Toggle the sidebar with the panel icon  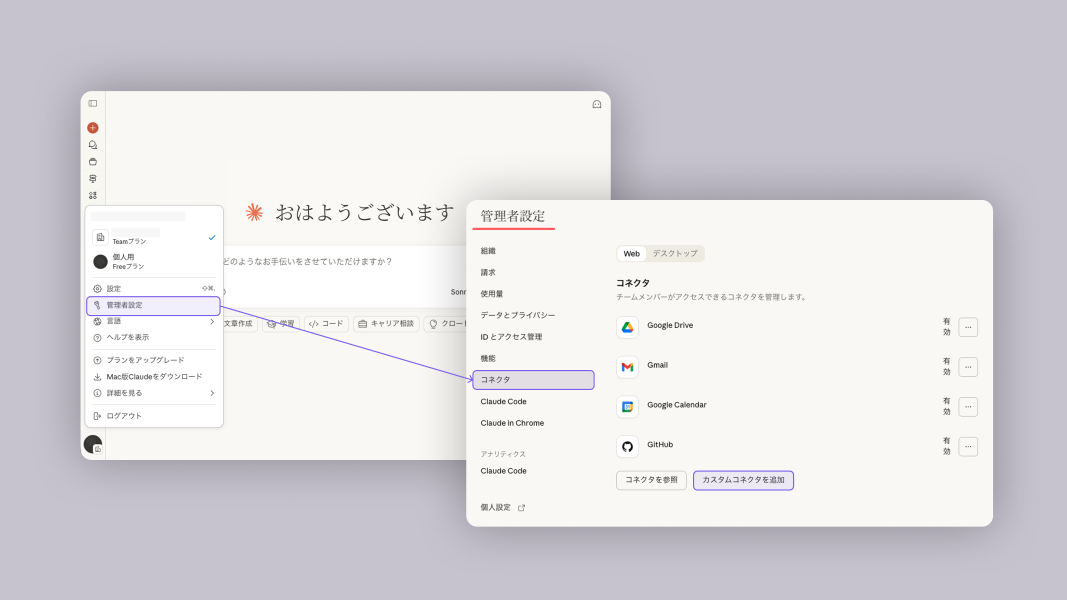pyautogui.click(x=92, y=101)
